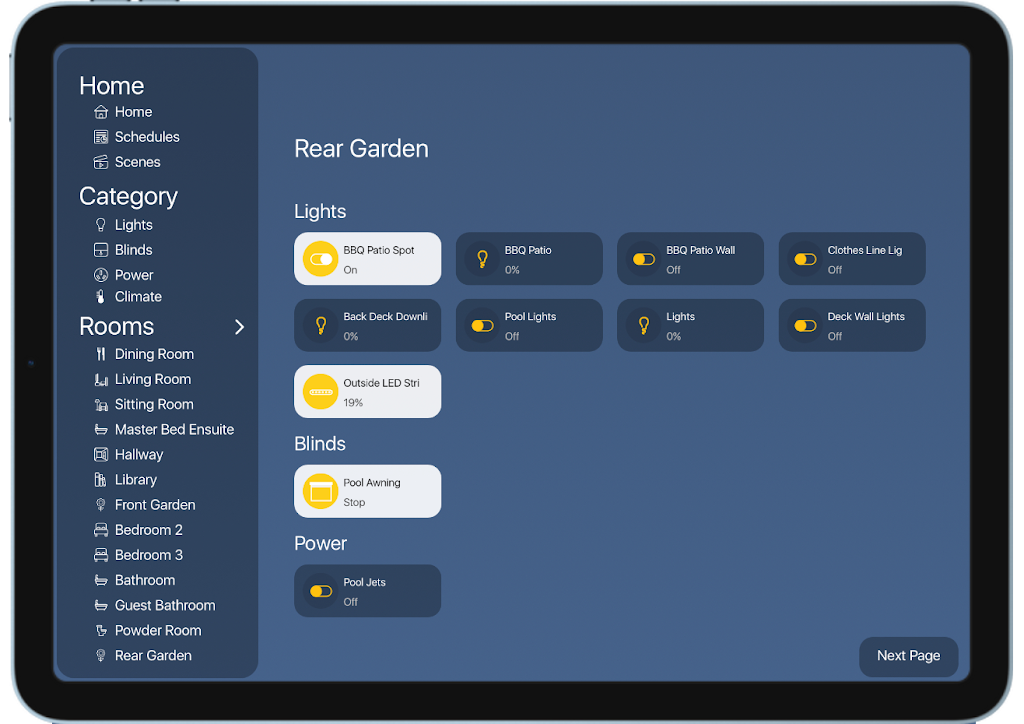The width and height of the screenshot is (1024, 724).
Task: Turn off the BBQ Patio Spot toggle
Action: point(321,259)
